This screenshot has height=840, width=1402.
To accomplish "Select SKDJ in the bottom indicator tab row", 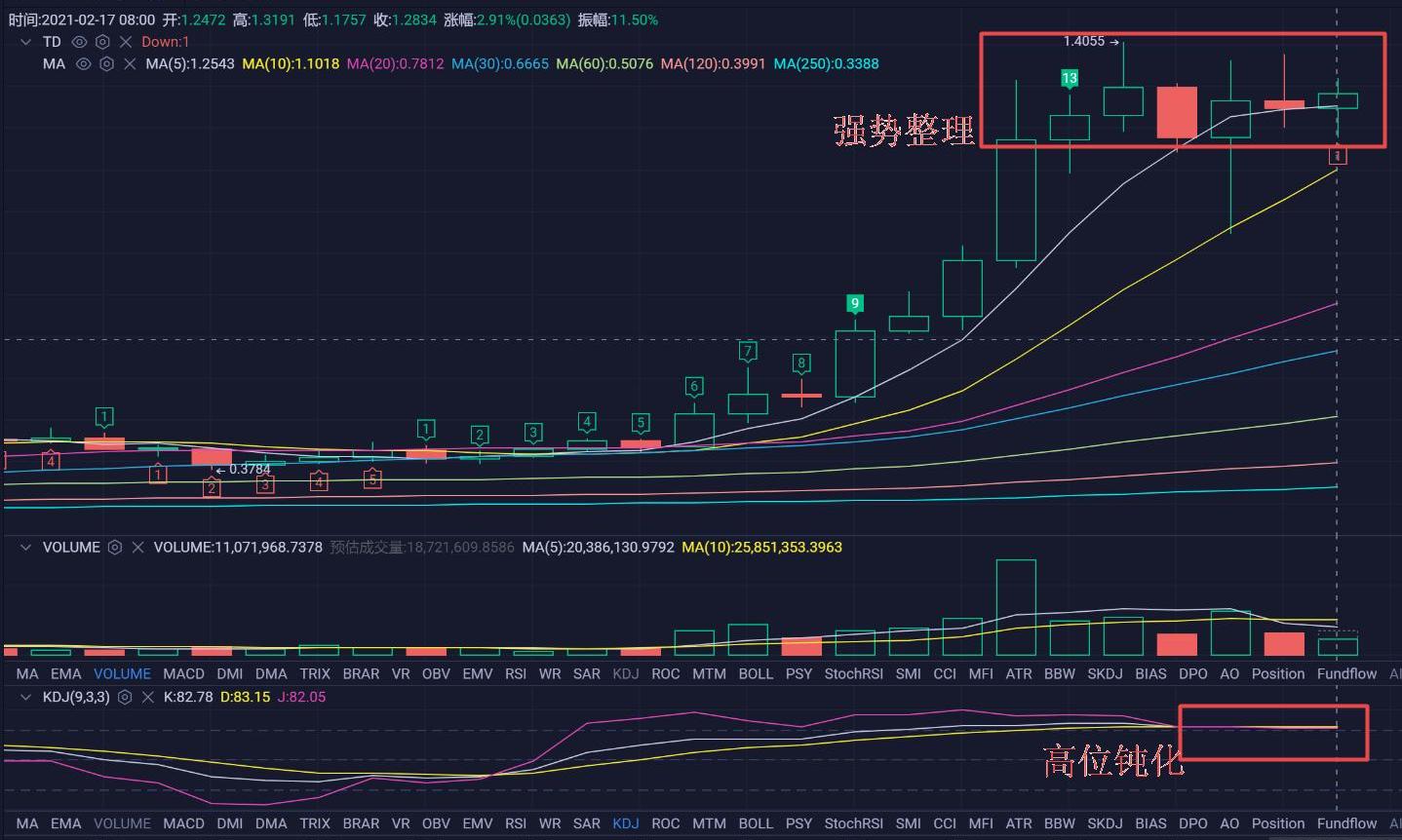I will (1105, 823).
